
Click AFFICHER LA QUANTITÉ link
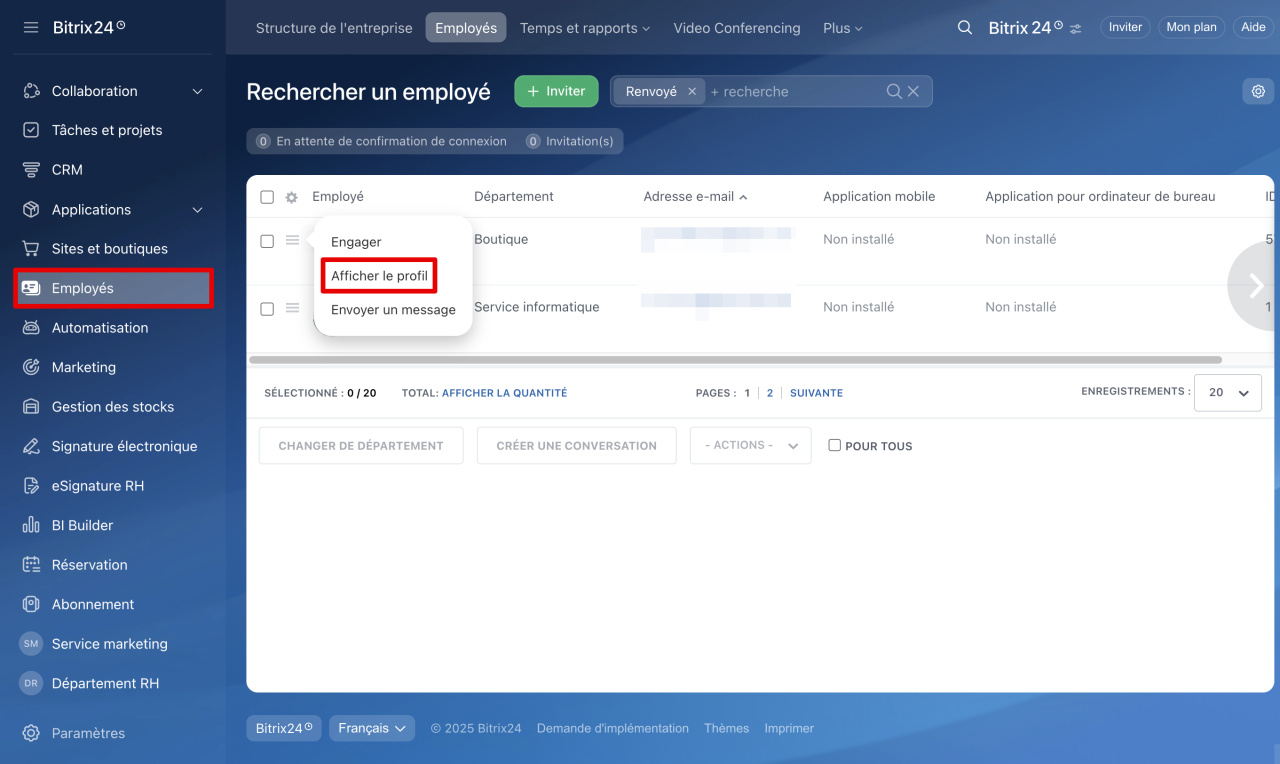point(504,393)
